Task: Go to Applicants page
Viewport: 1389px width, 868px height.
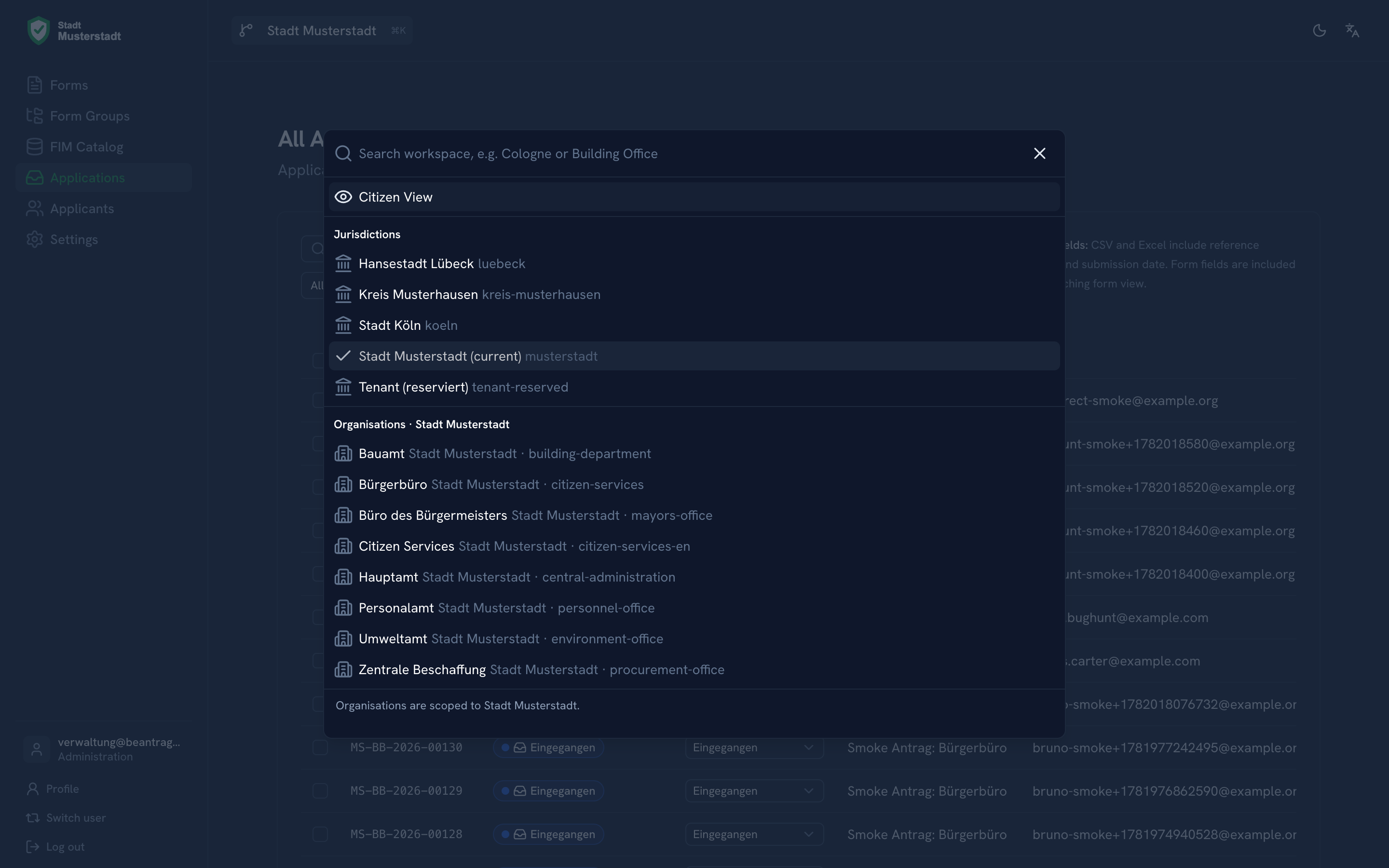Action: pos(103,209)
